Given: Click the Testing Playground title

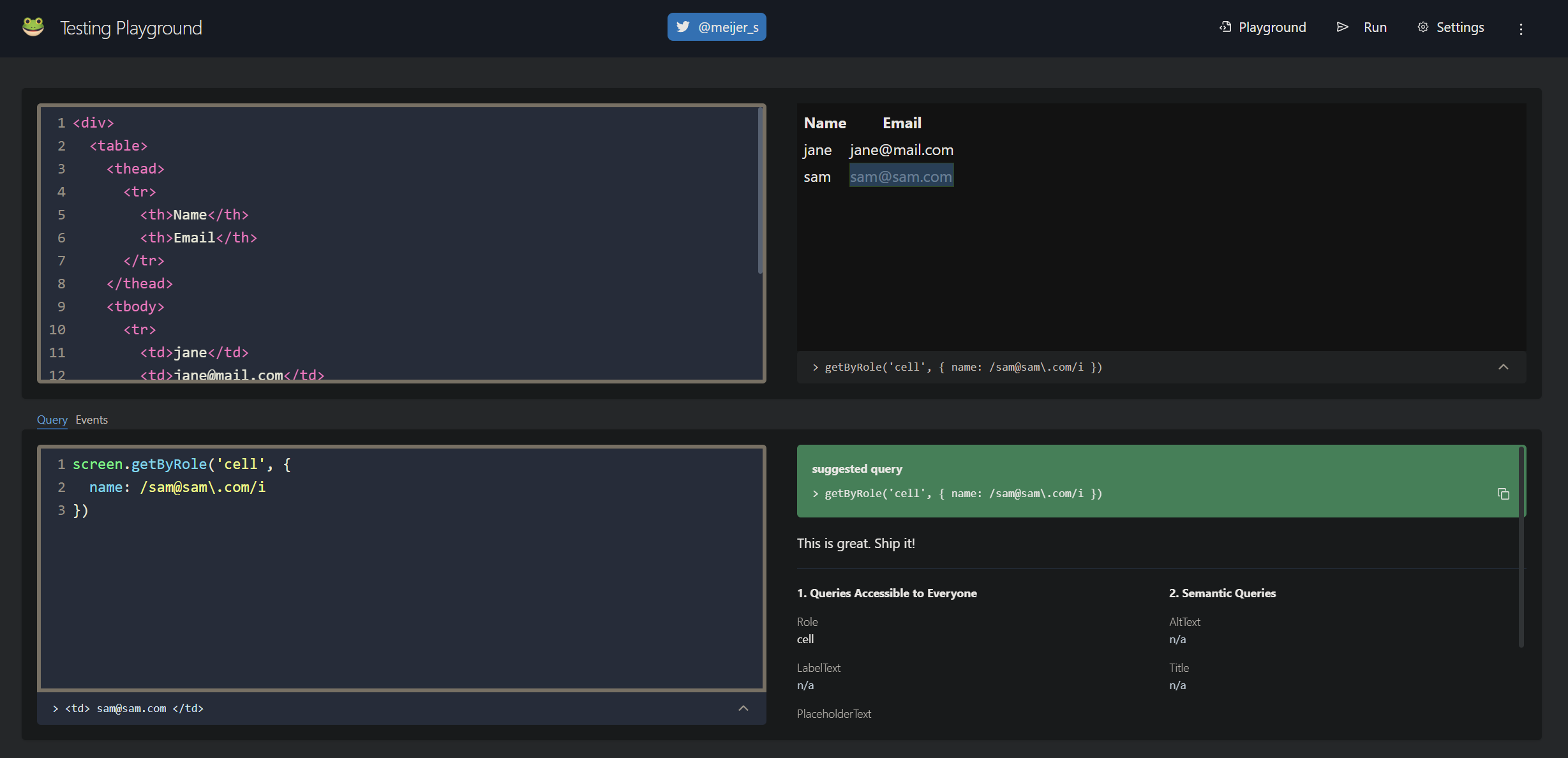Looking at the screenshot, I should point(131,28).
